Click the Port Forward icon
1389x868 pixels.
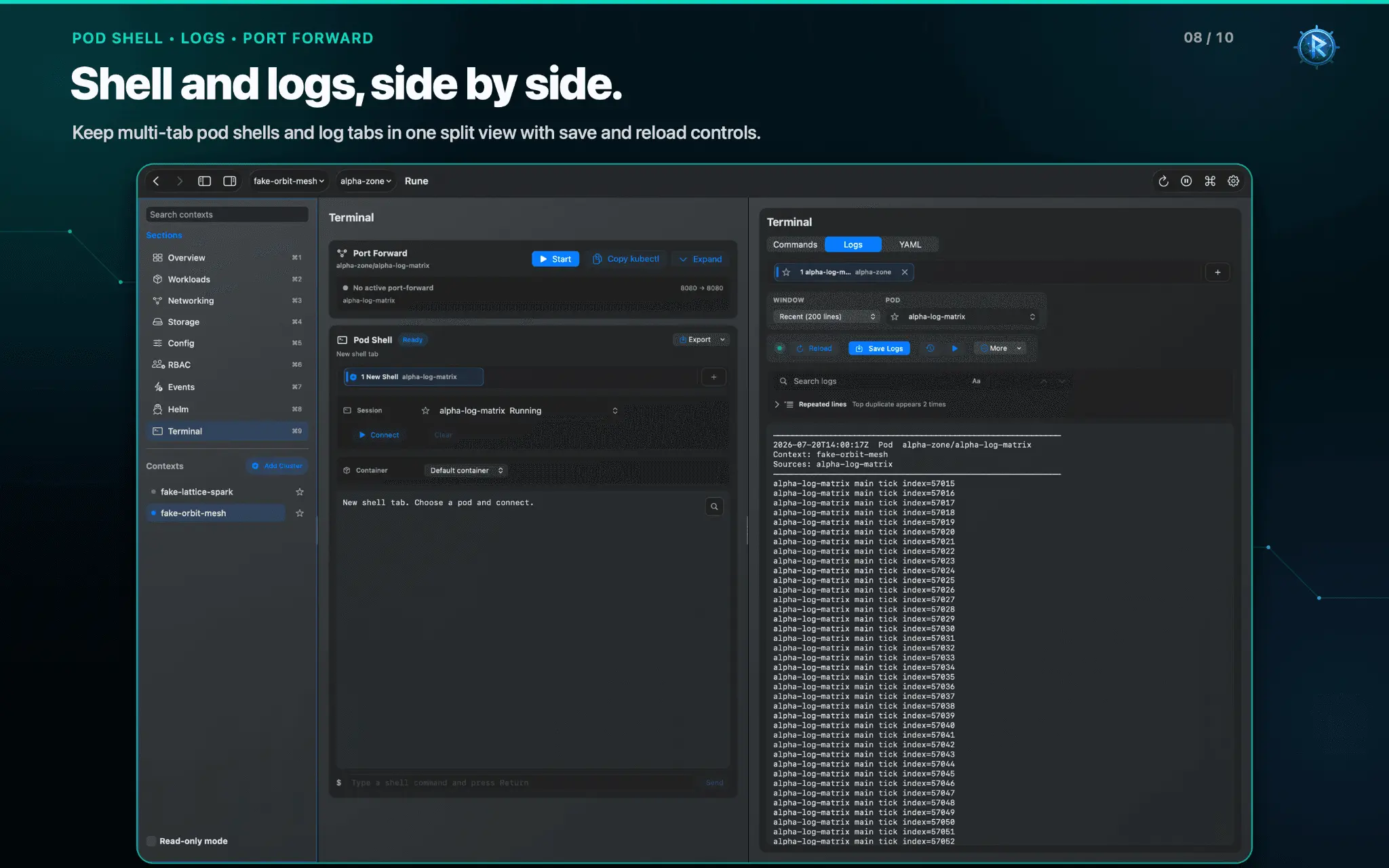342,253
